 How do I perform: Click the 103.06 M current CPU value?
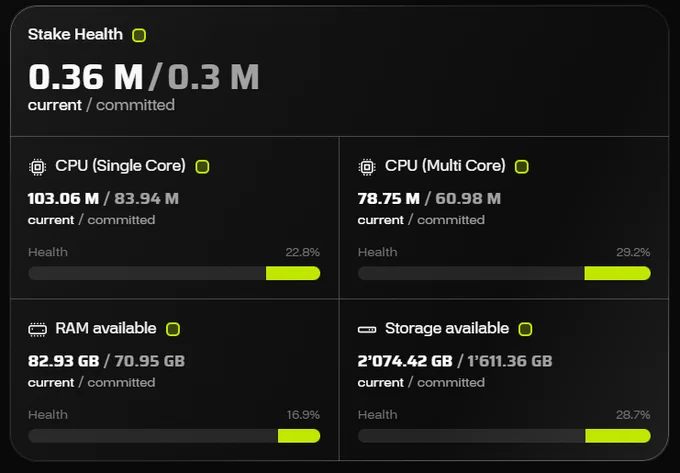pos(63,199)
